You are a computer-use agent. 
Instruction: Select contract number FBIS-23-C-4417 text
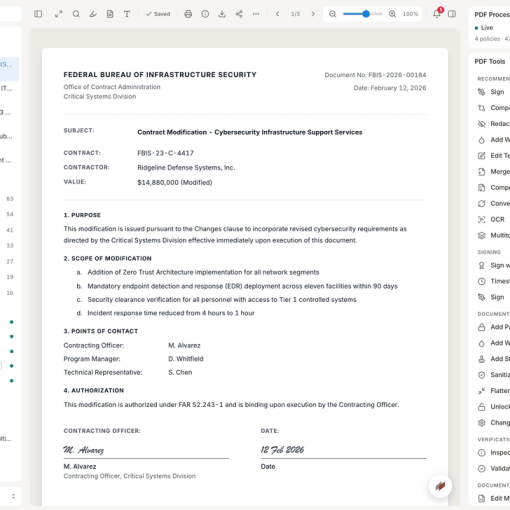point(165,153)
